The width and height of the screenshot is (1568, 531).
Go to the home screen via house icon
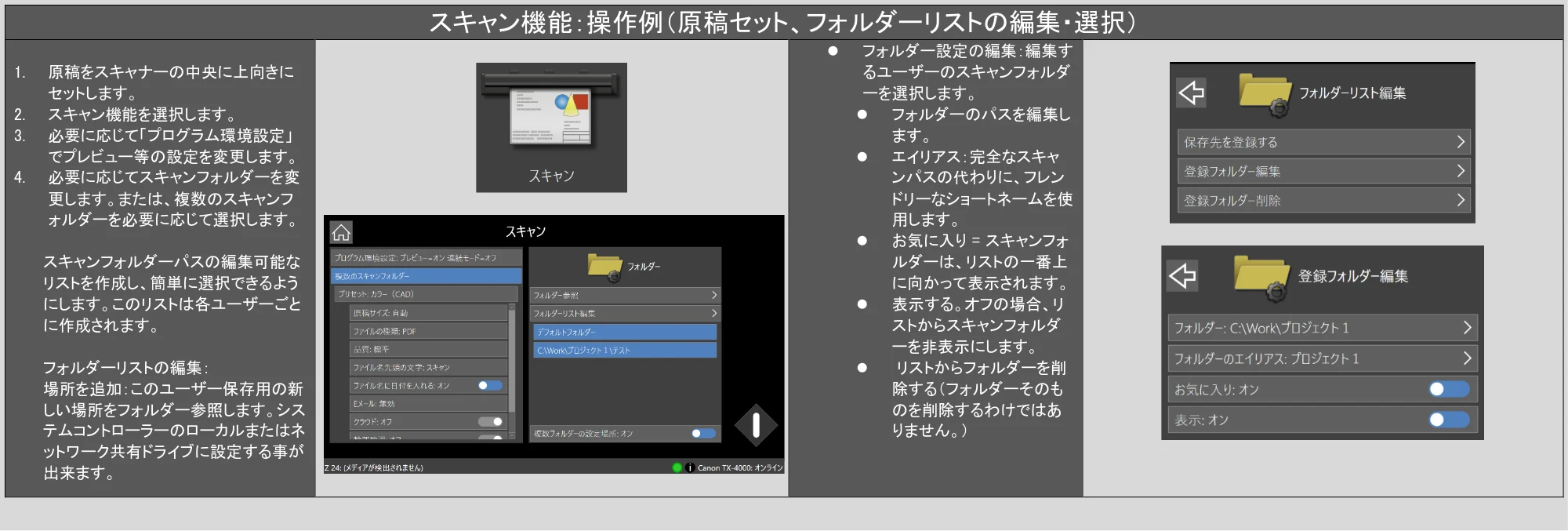(x=341, y=232)
